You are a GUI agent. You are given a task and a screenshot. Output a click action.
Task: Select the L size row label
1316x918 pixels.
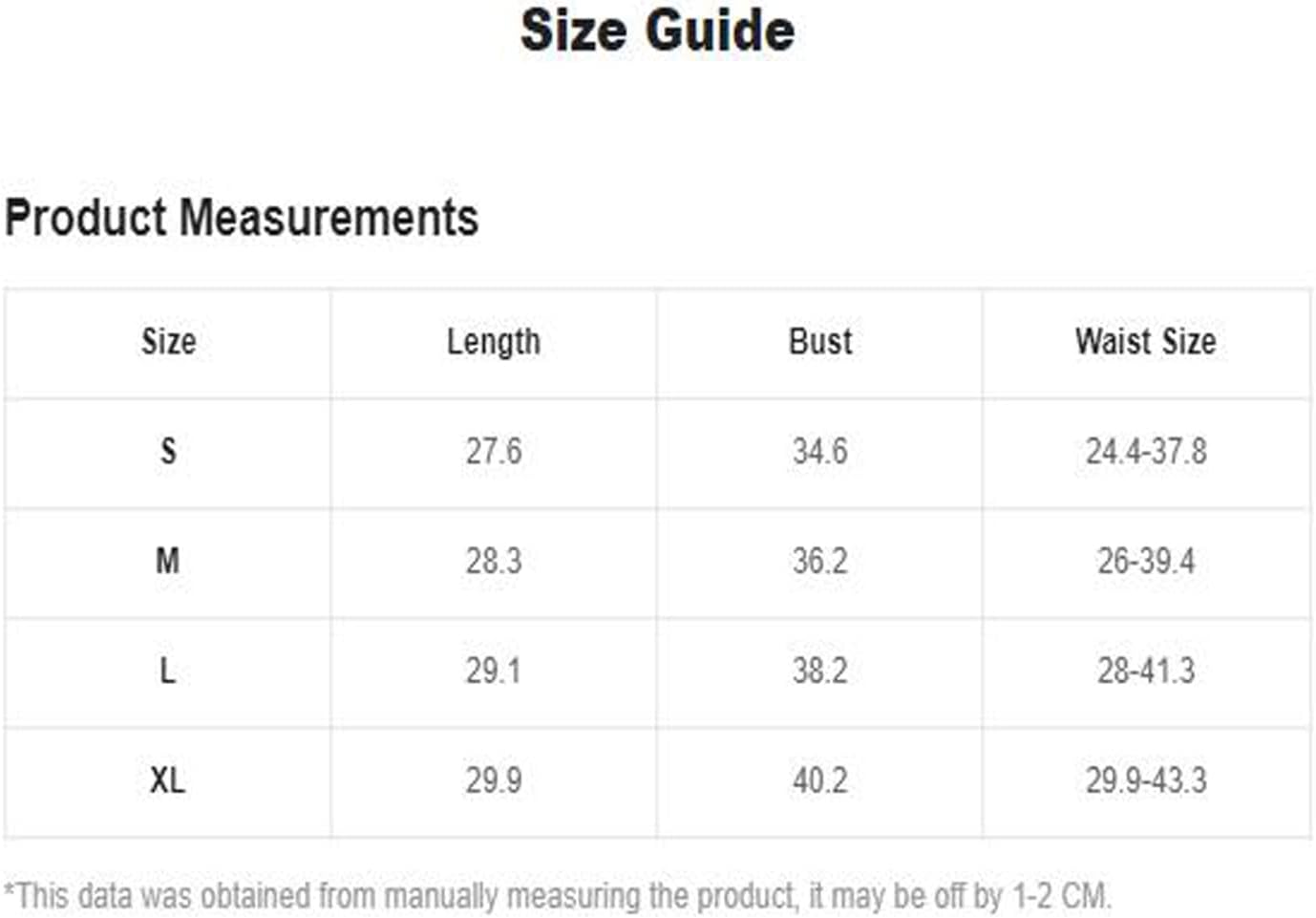pos(167,671)
